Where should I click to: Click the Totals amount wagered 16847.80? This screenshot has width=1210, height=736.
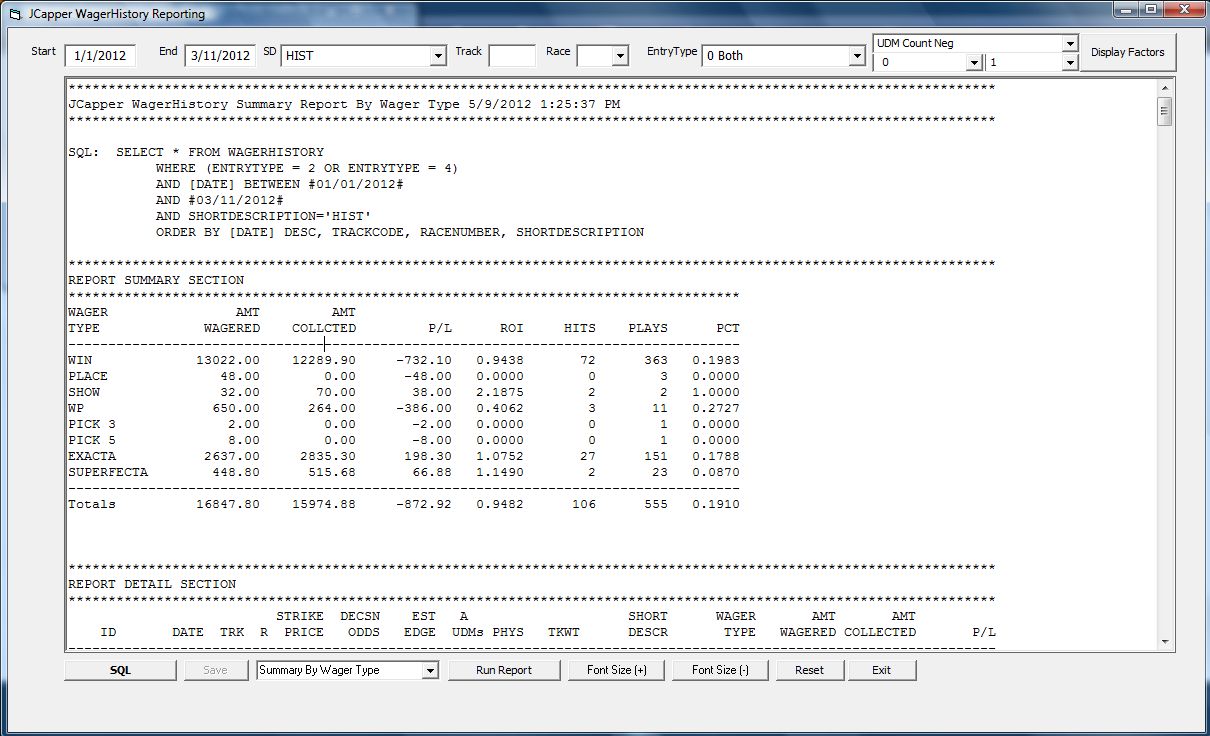228,504
